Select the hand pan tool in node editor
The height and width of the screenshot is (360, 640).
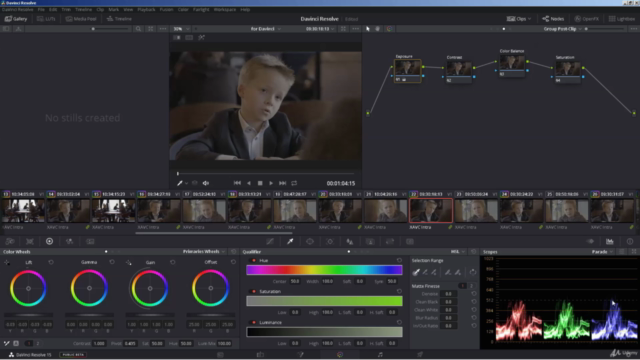pyautogui.click(x=378, y=29)
